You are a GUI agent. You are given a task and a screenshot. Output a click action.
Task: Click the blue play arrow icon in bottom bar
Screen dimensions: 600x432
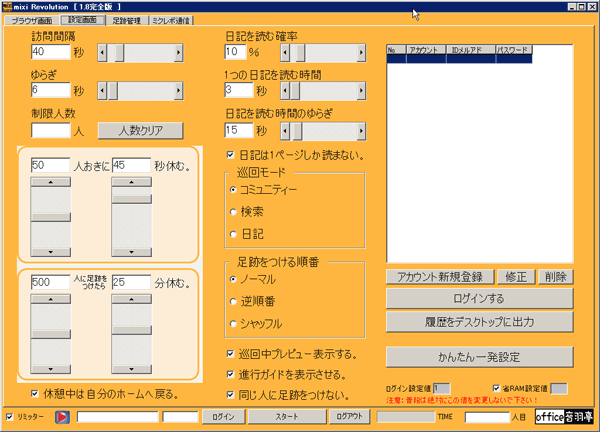click(x=62, y=417)
